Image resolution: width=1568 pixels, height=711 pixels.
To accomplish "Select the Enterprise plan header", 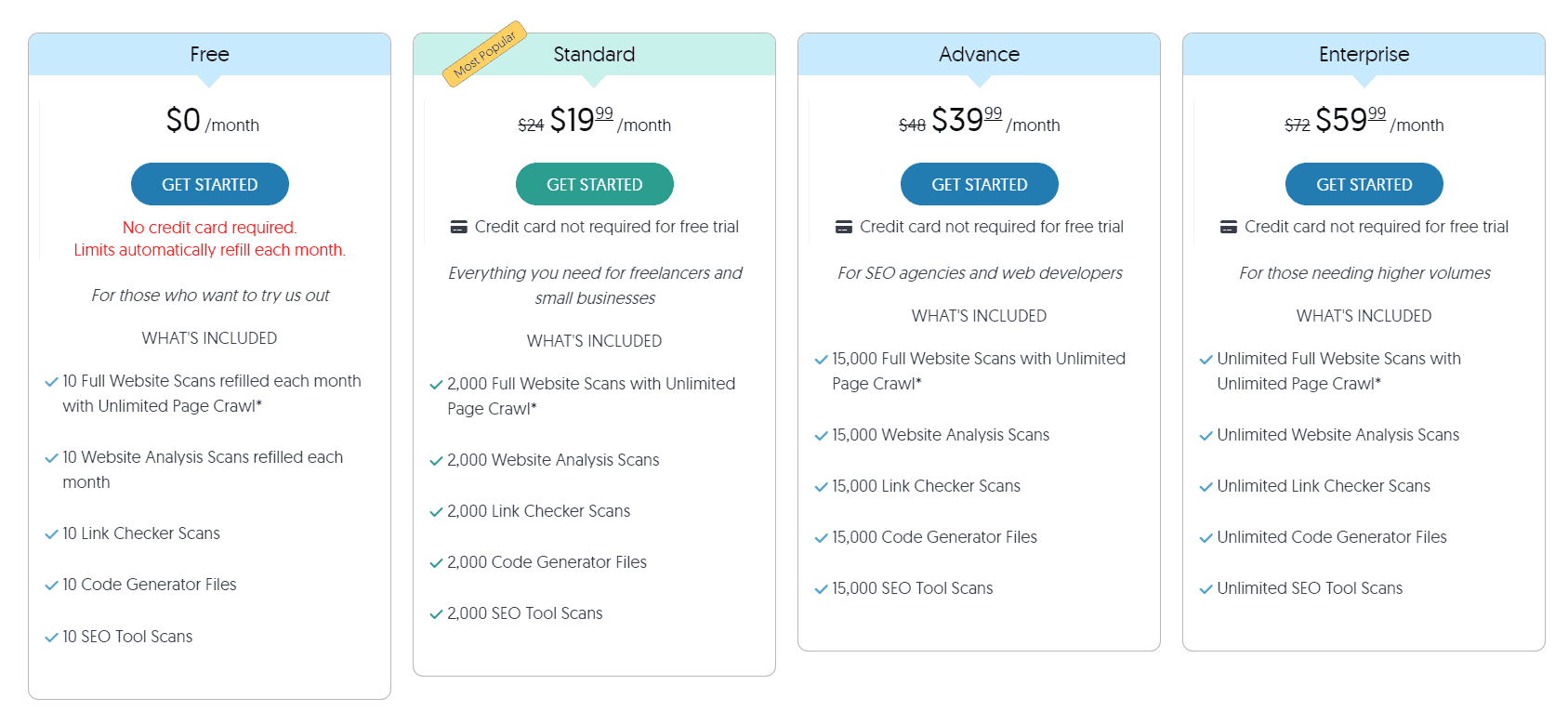I will click(1364, 54).
